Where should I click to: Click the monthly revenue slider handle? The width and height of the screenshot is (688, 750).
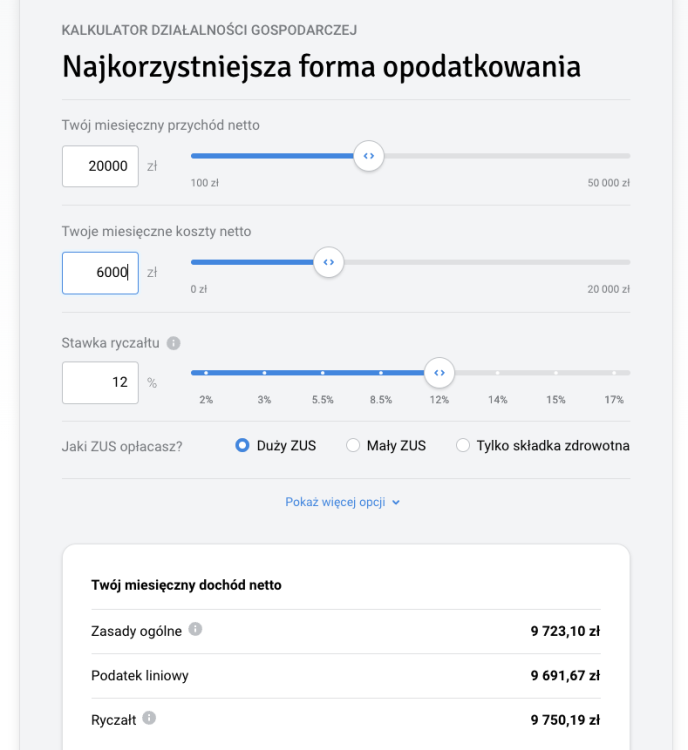click(x=369, y=156)
